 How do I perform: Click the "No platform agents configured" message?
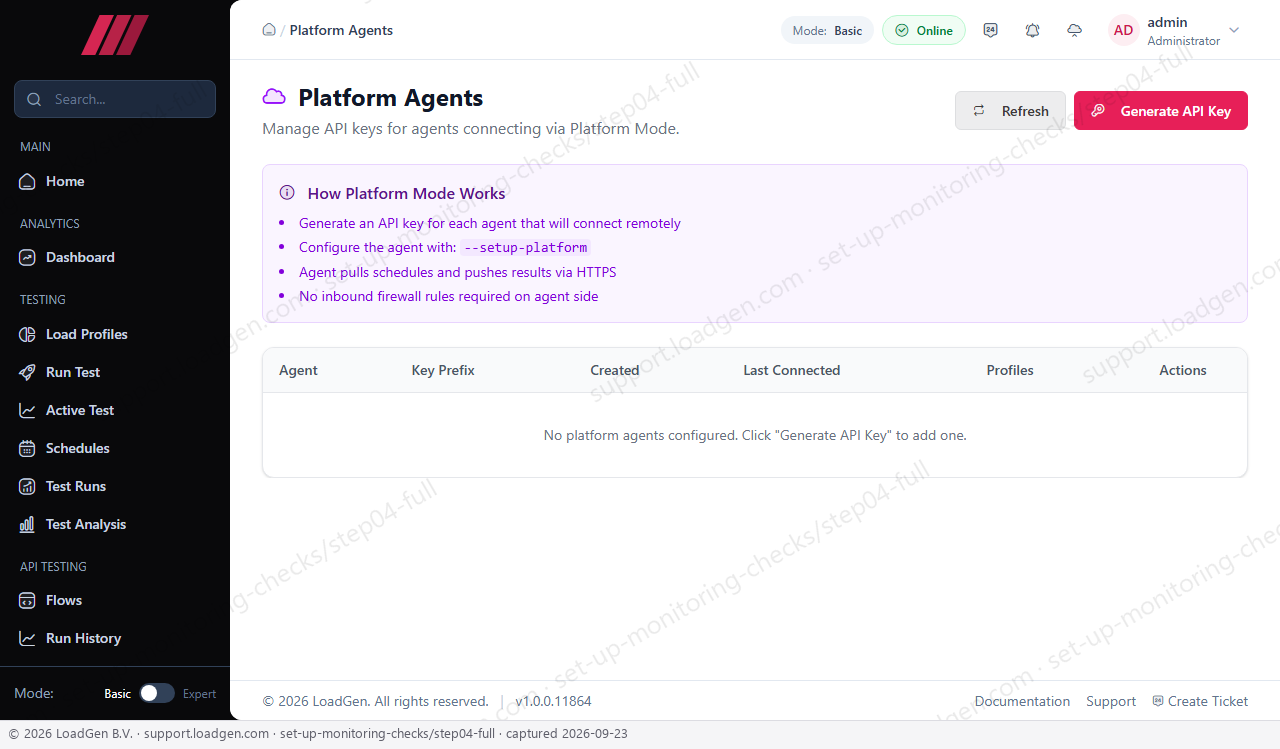(755, 435)
